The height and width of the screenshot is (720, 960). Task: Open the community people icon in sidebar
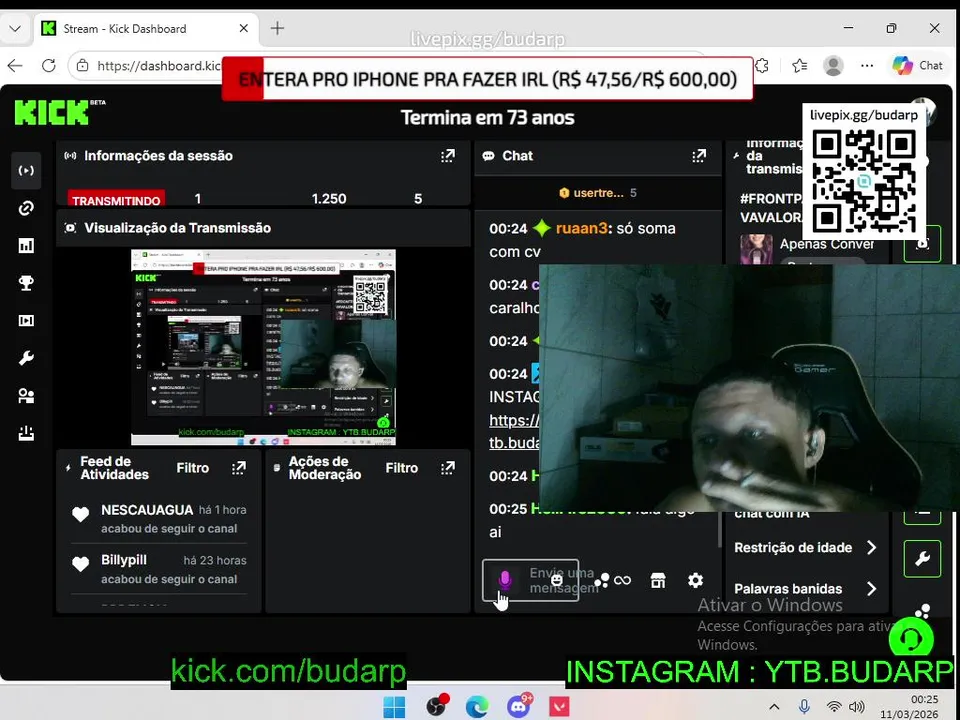coord(26,396)
